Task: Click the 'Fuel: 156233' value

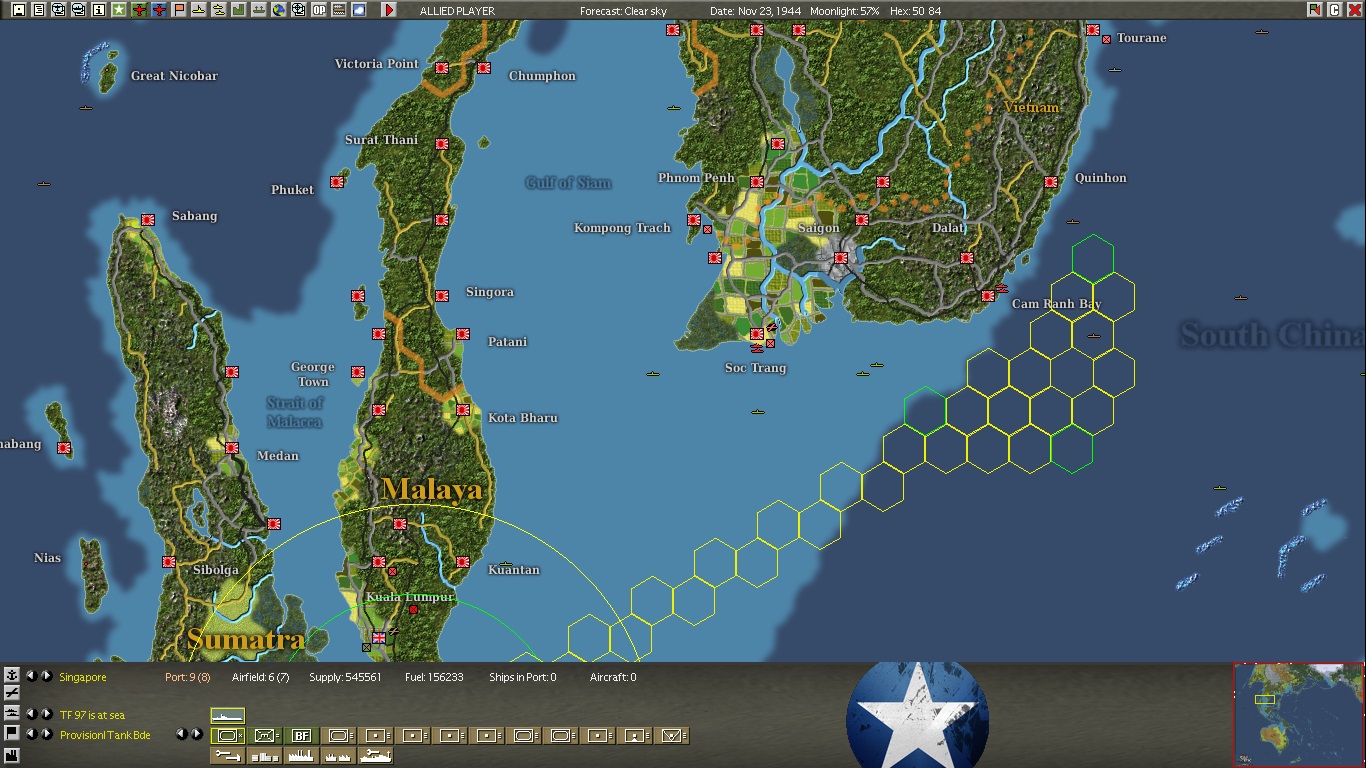Action: tap(434, 677)
